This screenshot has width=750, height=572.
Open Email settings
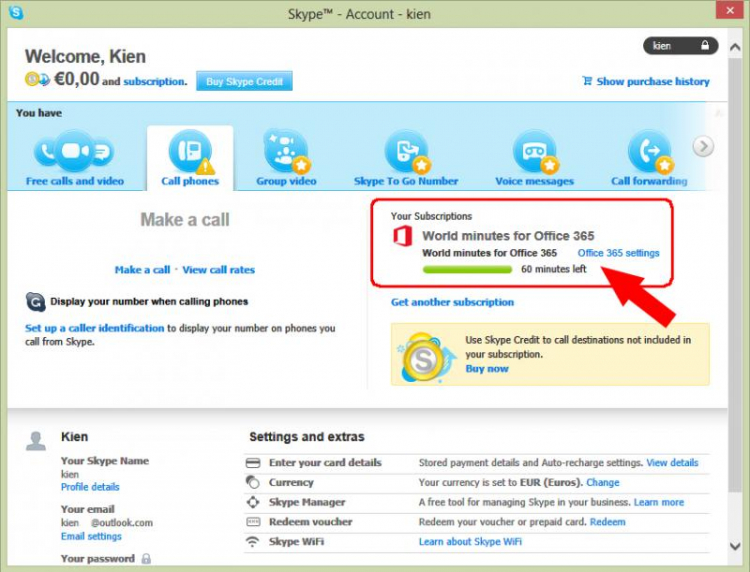91,536
